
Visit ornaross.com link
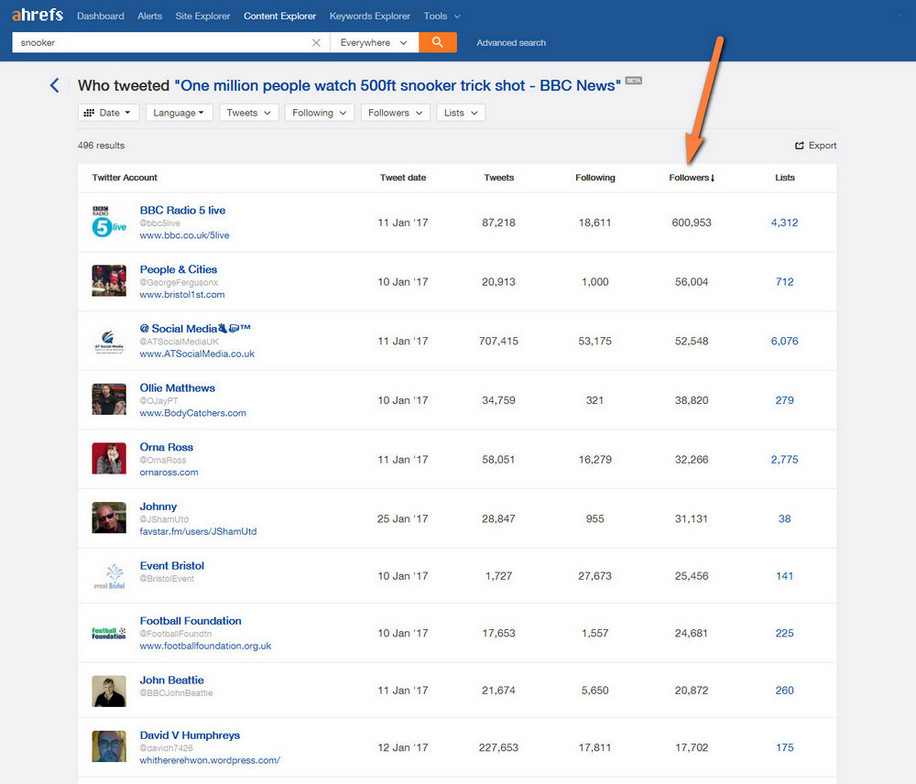click(169, 472)
